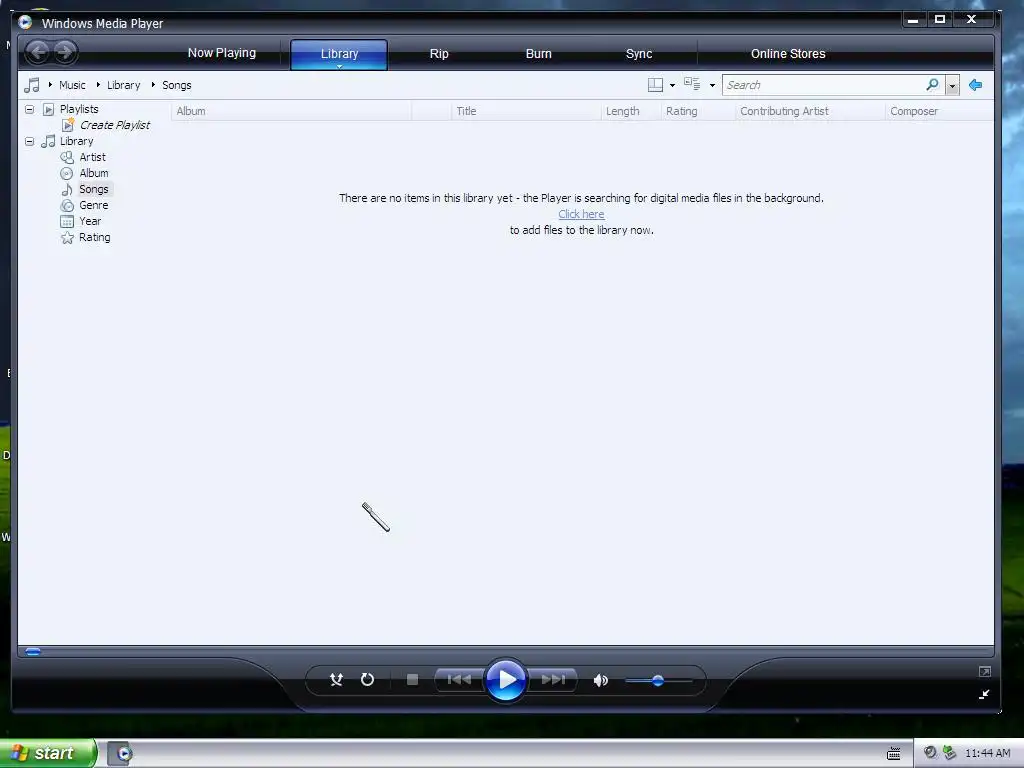Select Songs in the library tree
The height and width of the screenshot is (768, 1024).
point(94,189)
